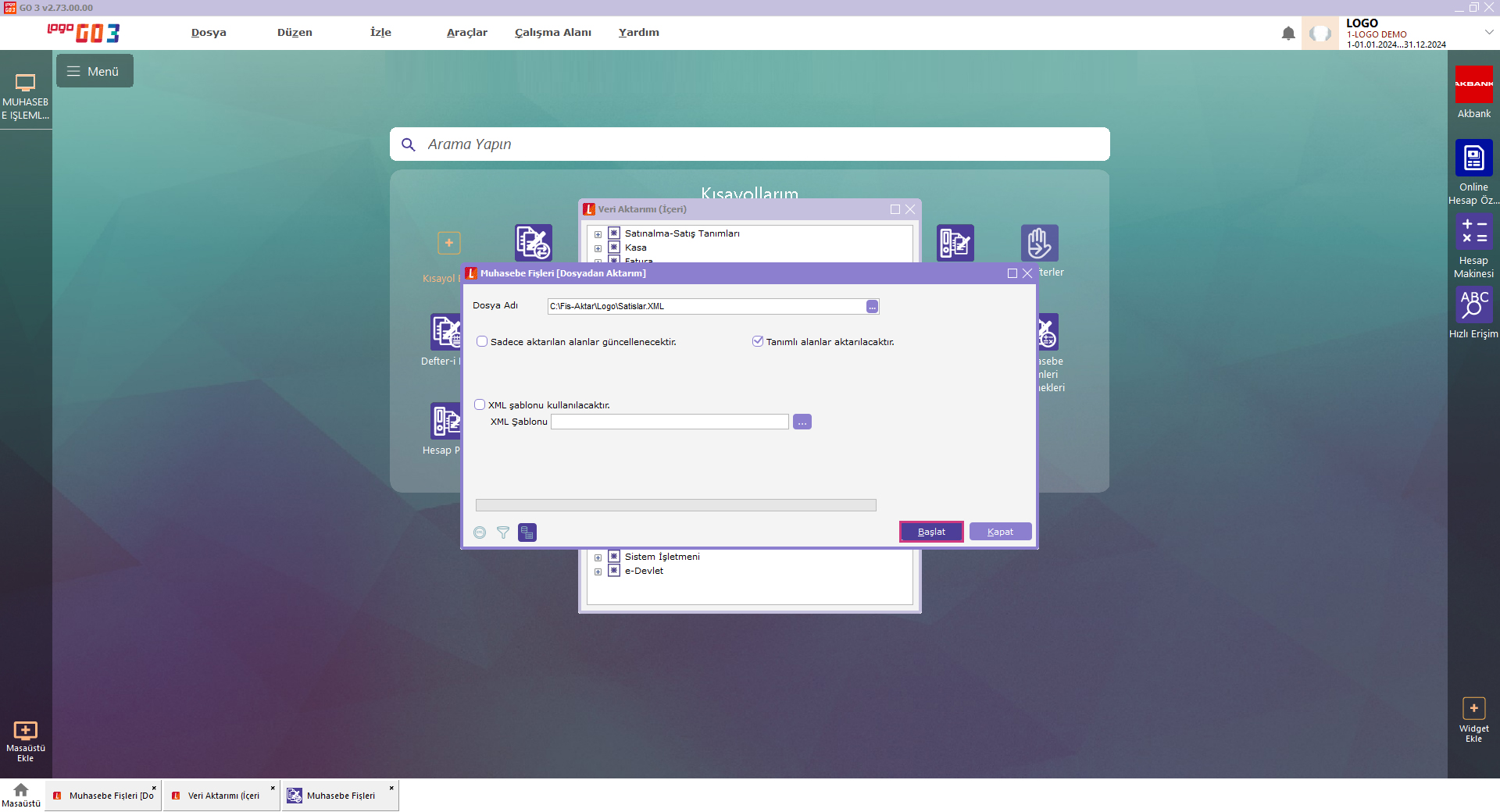The image size is (1500, 812).
Task: Click the notification bell icon
Action: [x=1288, y=33]
